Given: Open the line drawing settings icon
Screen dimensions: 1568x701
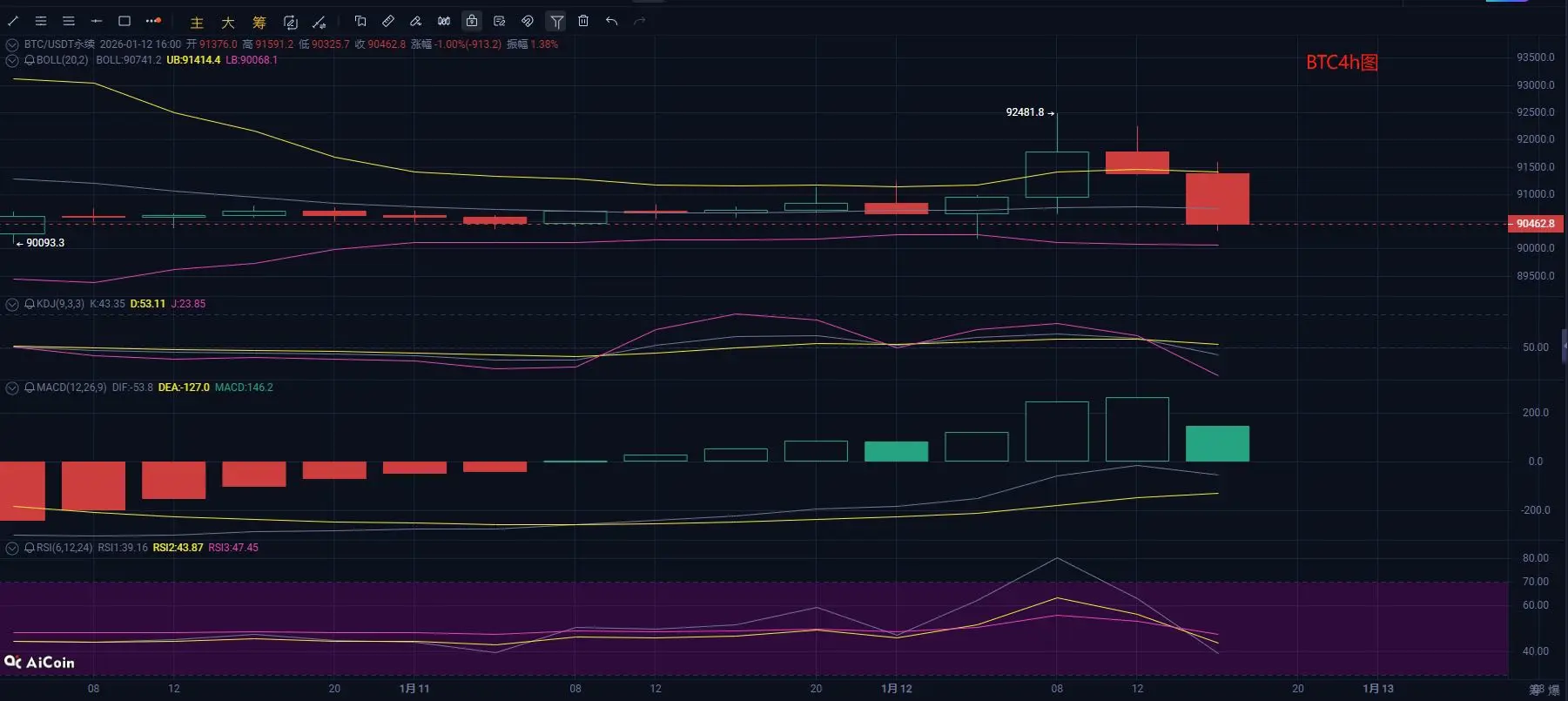Looking at the screenshot, I should (320, 22).
